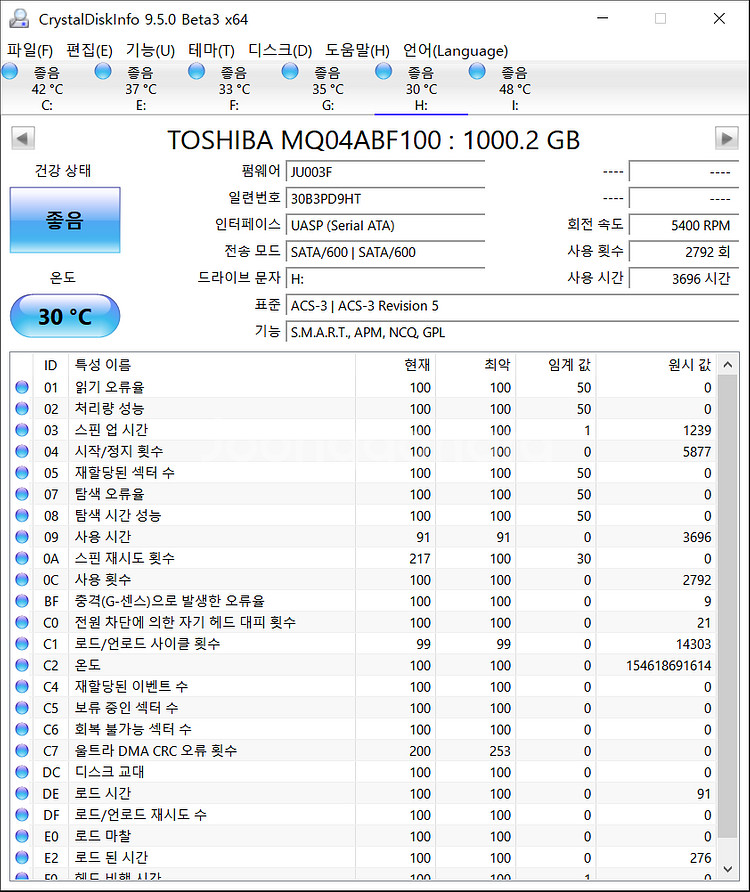Click the 최악 column header

pos(476,365)
